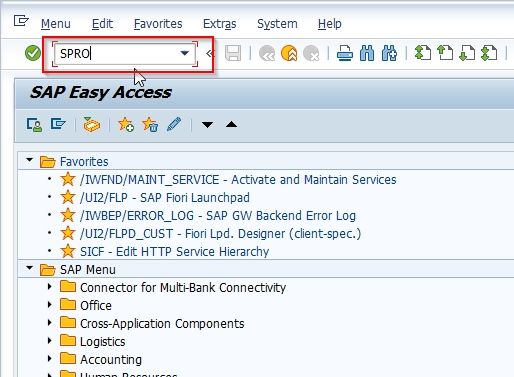Screen dimensions: 514x377
Task: Click the Cancel icon in the toolbar
Action: 311,53
